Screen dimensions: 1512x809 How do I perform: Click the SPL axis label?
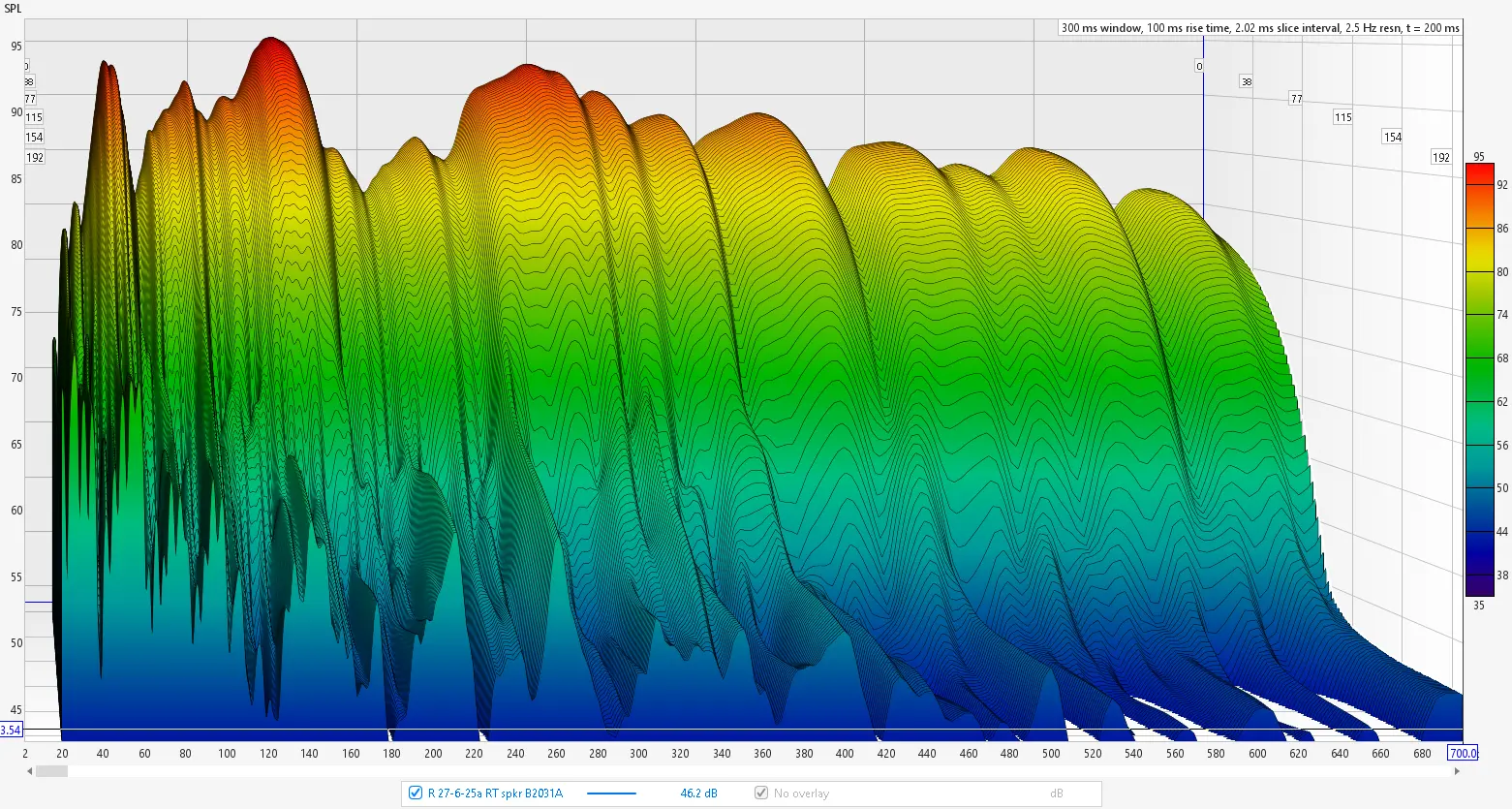tap(12, 9)
